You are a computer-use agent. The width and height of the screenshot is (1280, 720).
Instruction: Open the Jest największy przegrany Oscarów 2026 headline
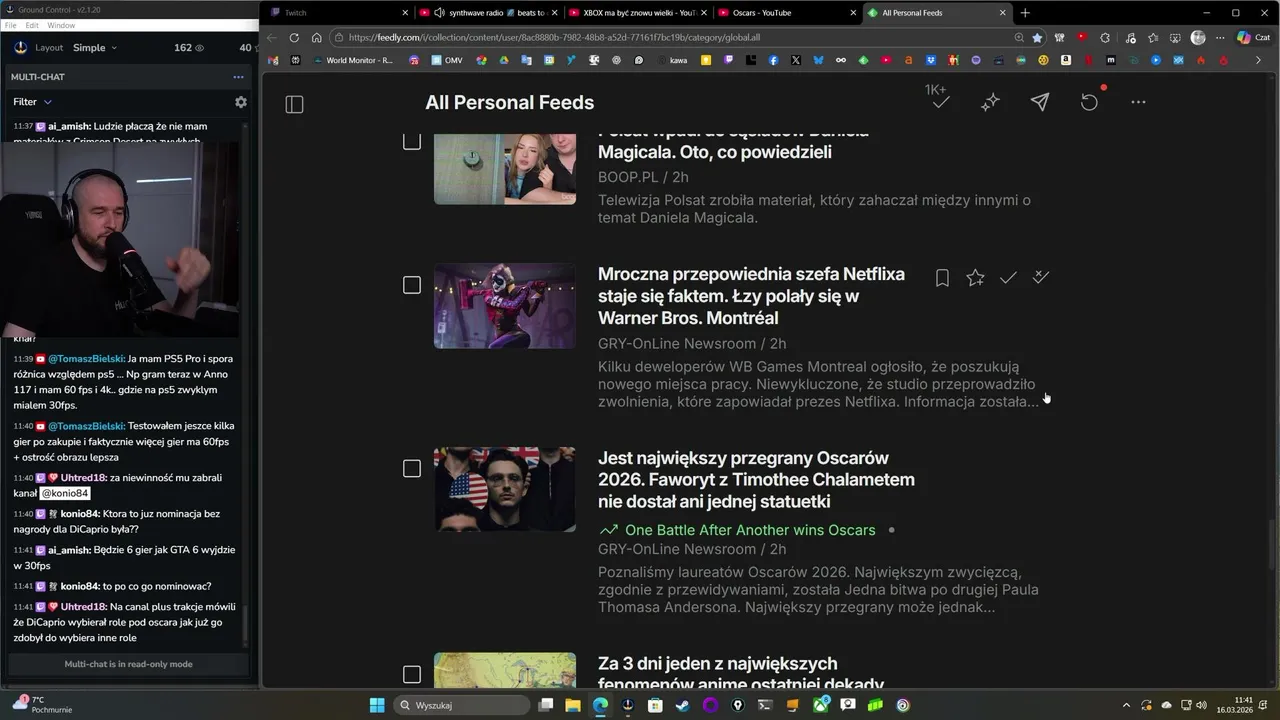tap(756, 480)
